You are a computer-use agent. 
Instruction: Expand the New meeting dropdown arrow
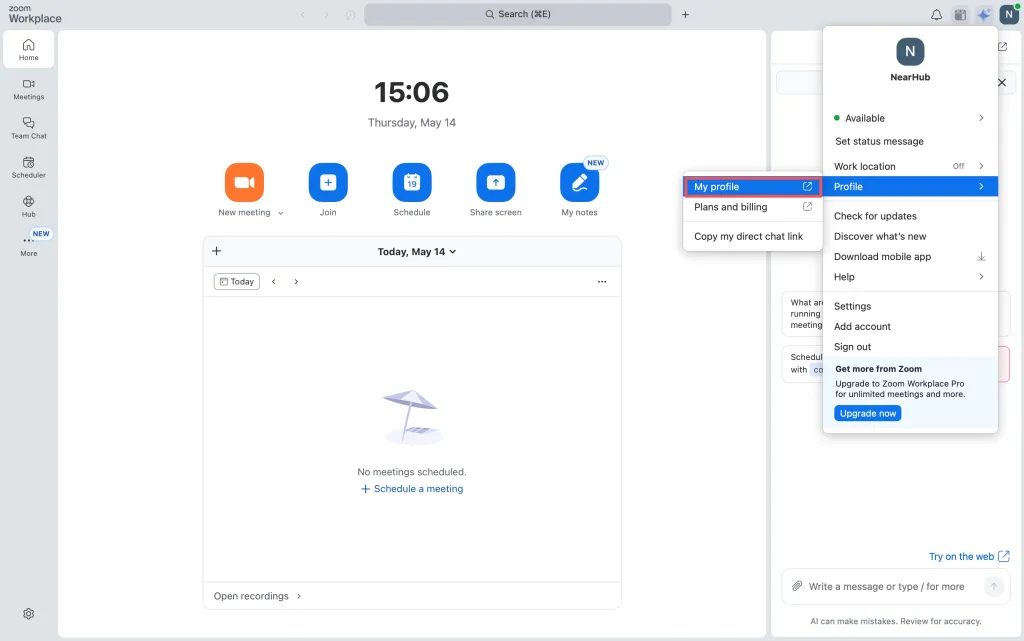tap(281, 213)
